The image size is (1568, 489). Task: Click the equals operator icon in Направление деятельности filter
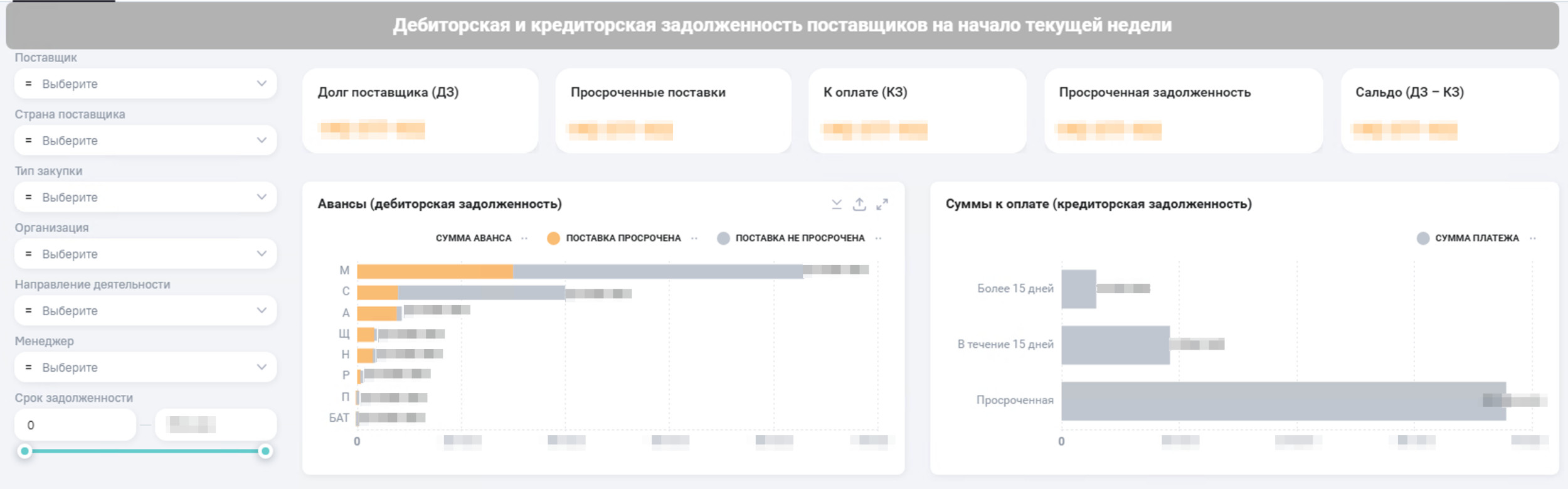click(28, 311)
